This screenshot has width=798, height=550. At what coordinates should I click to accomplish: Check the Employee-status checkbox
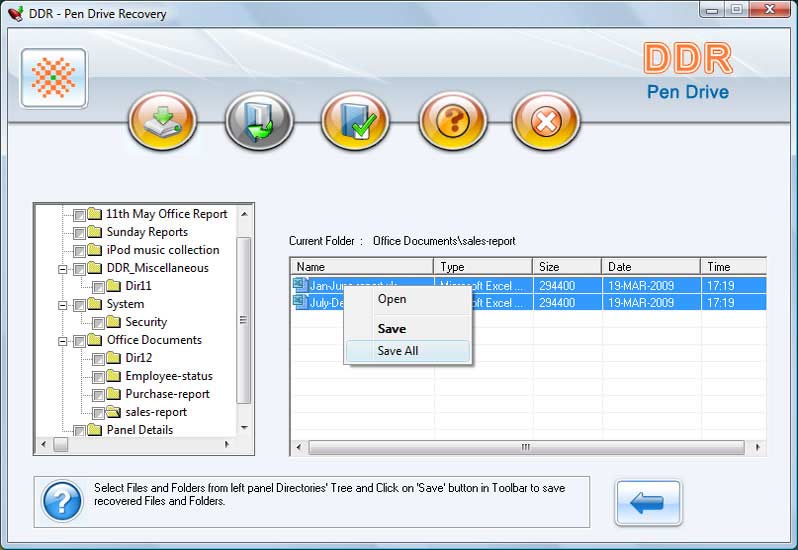click(x=99, y=377)
